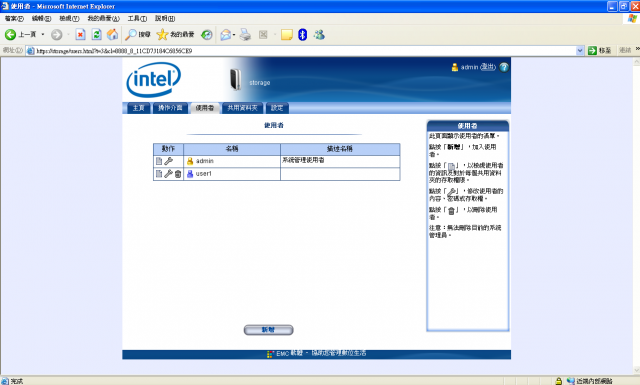Open the 工具(T) menu

[137, 19]
